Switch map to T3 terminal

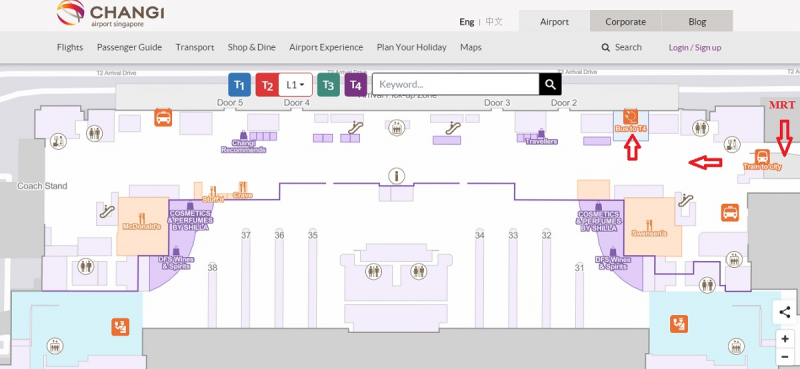tap(328, 85)
